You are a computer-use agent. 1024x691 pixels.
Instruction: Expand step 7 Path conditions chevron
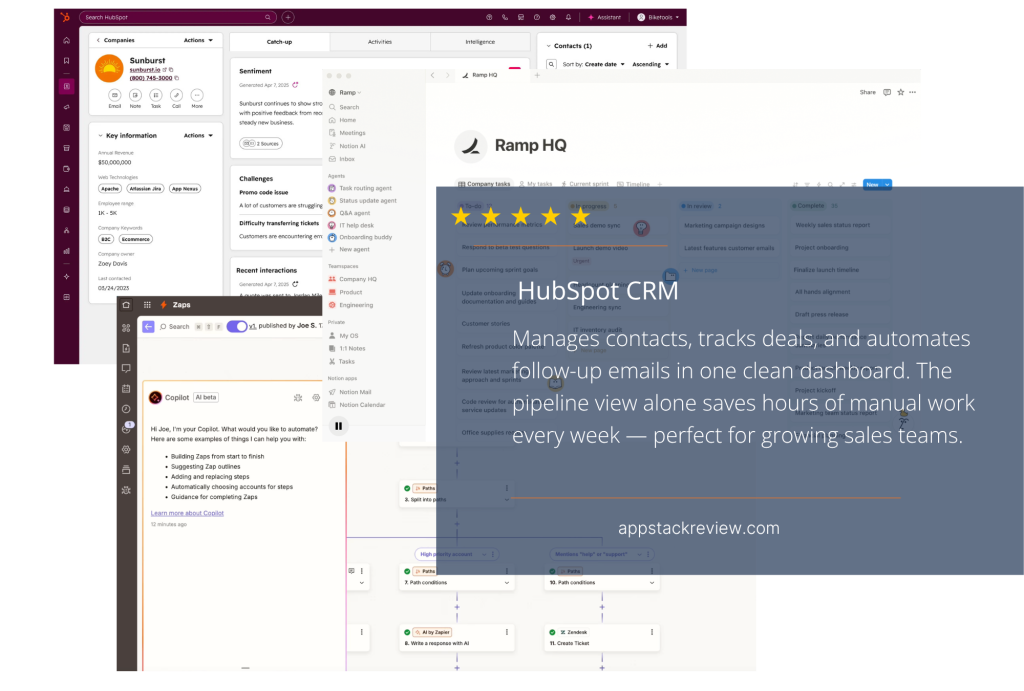(x=506, y=582)
